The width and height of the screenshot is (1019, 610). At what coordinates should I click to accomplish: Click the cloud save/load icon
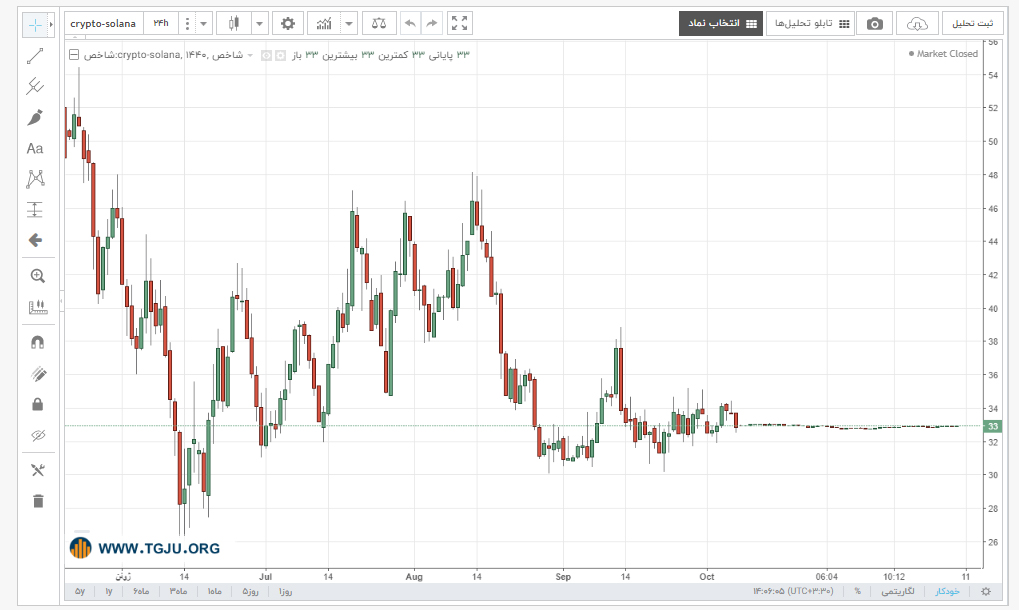coord(917,24)
